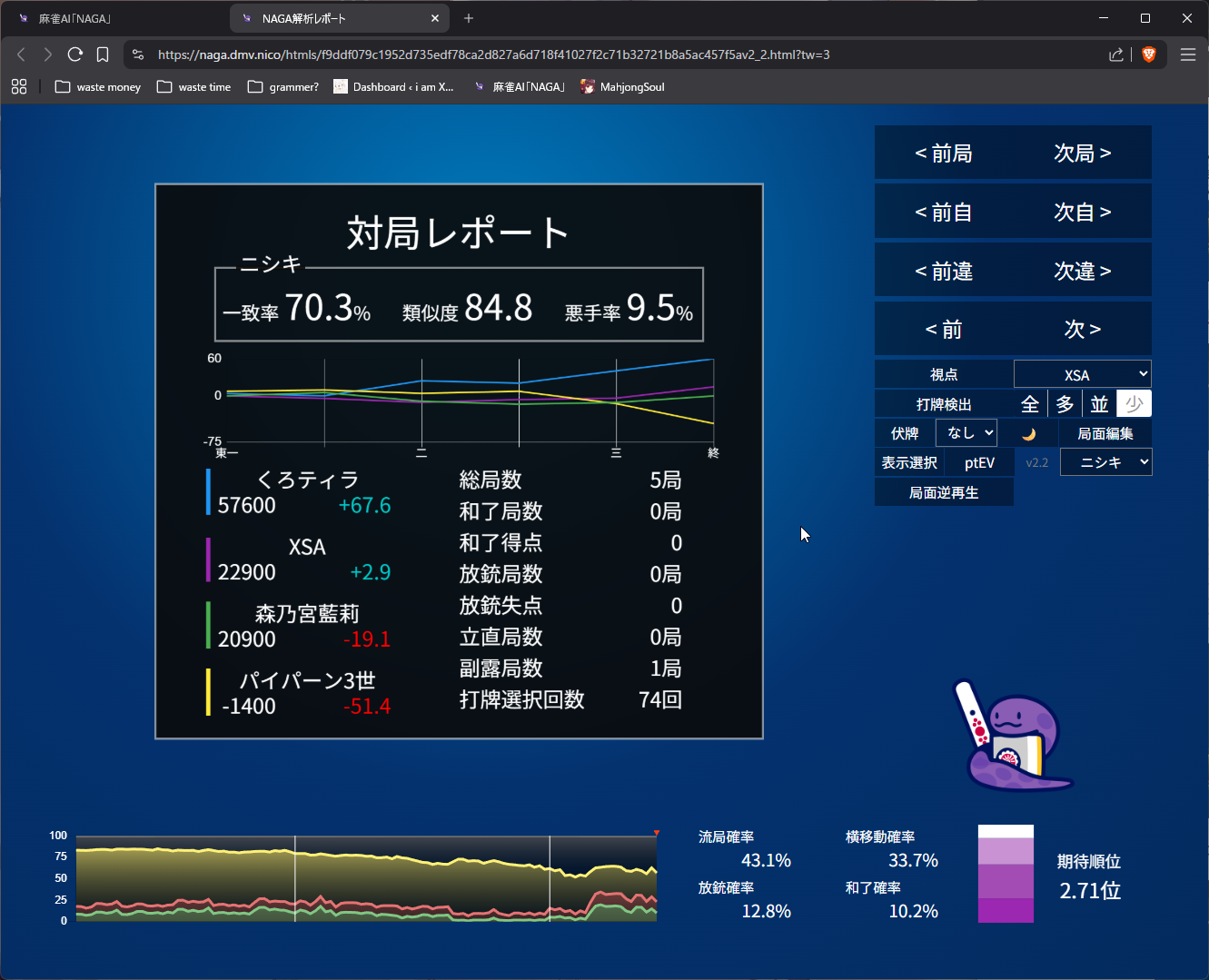
Task: Toggle the moon night mode icon
Action: click(1029, 434)
